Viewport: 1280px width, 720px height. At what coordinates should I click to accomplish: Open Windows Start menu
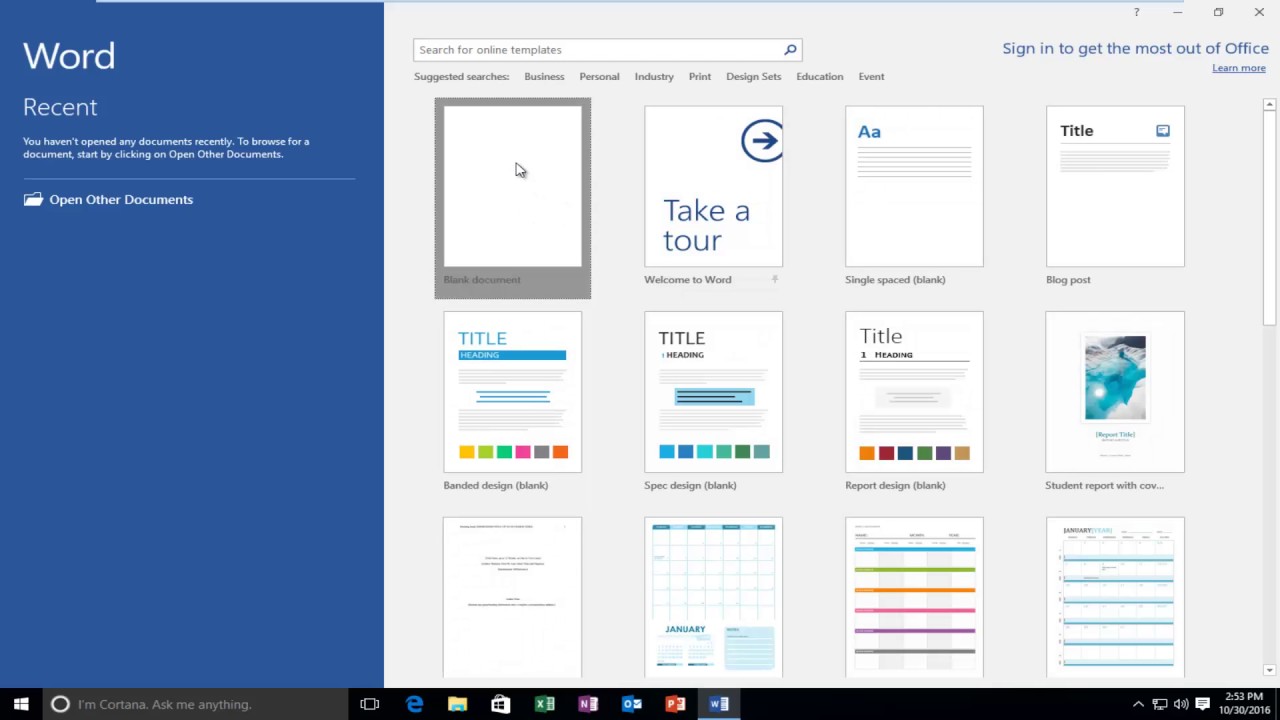pos(21,704)
